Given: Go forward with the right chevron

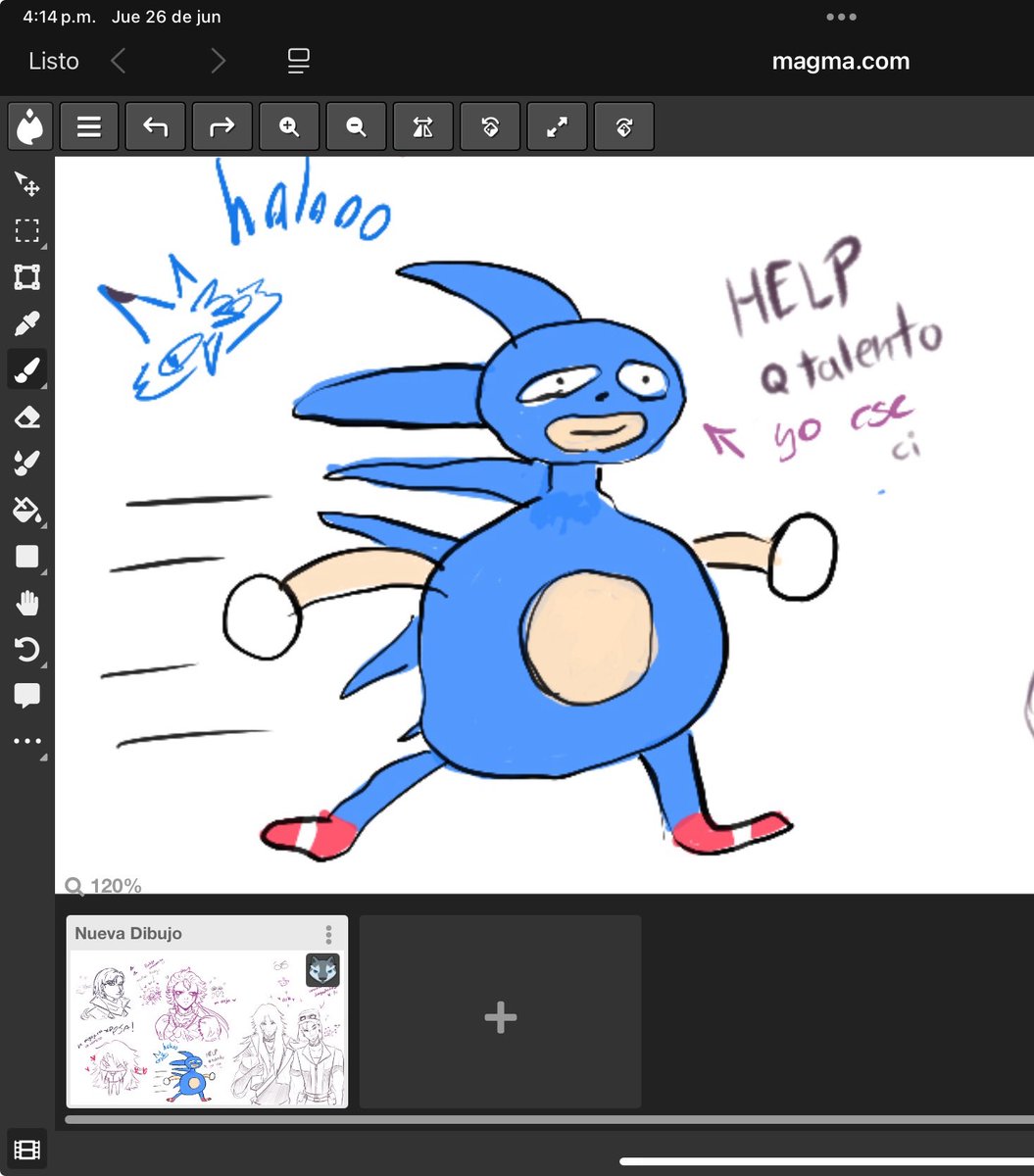Looking at the screenshot, I should (218, 61).
